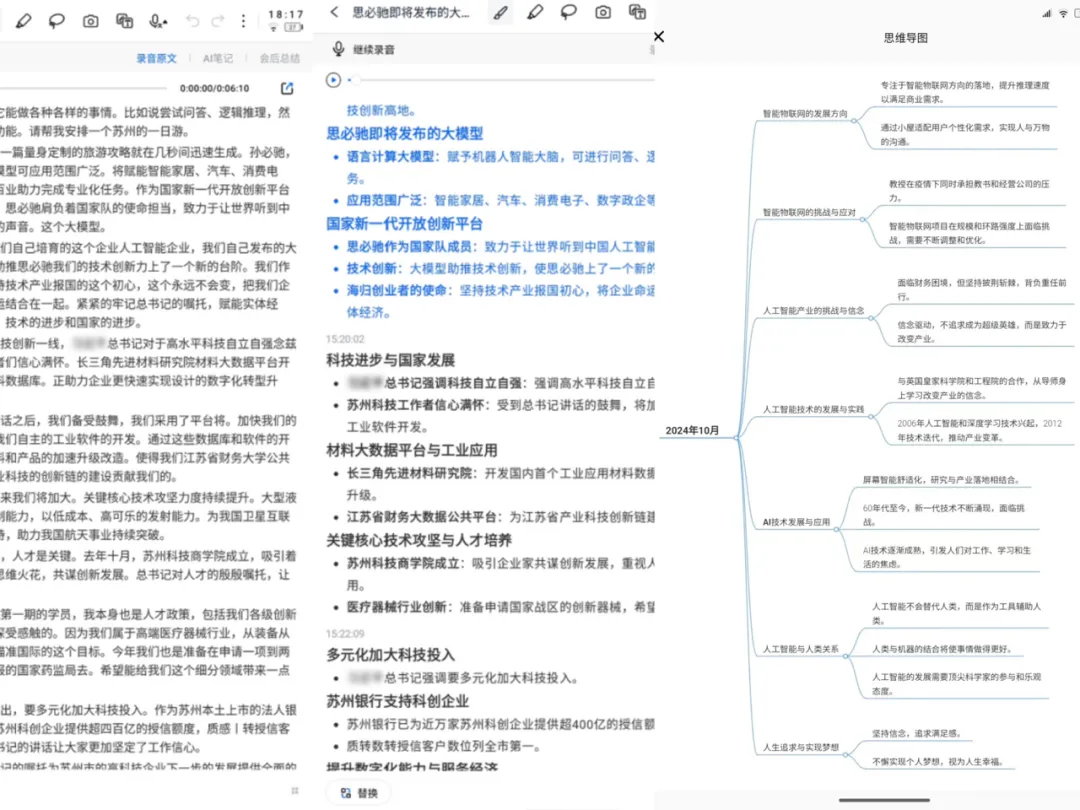This screenshot has height=810, width=1080.
Task: Tap the recording time 0:00:00/0:06:10
Action: point(214,88)
